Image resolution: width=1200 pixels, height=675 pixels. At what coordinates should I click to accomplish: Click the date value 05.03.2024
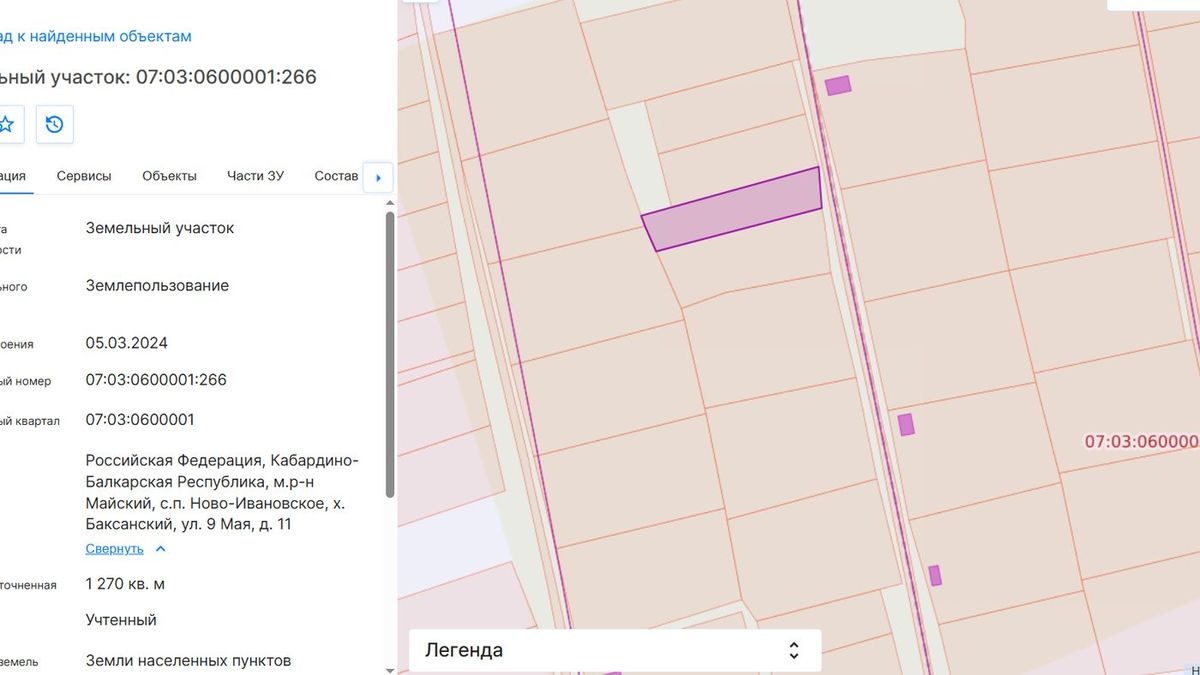pyautogui.click(x=126, y=343)
